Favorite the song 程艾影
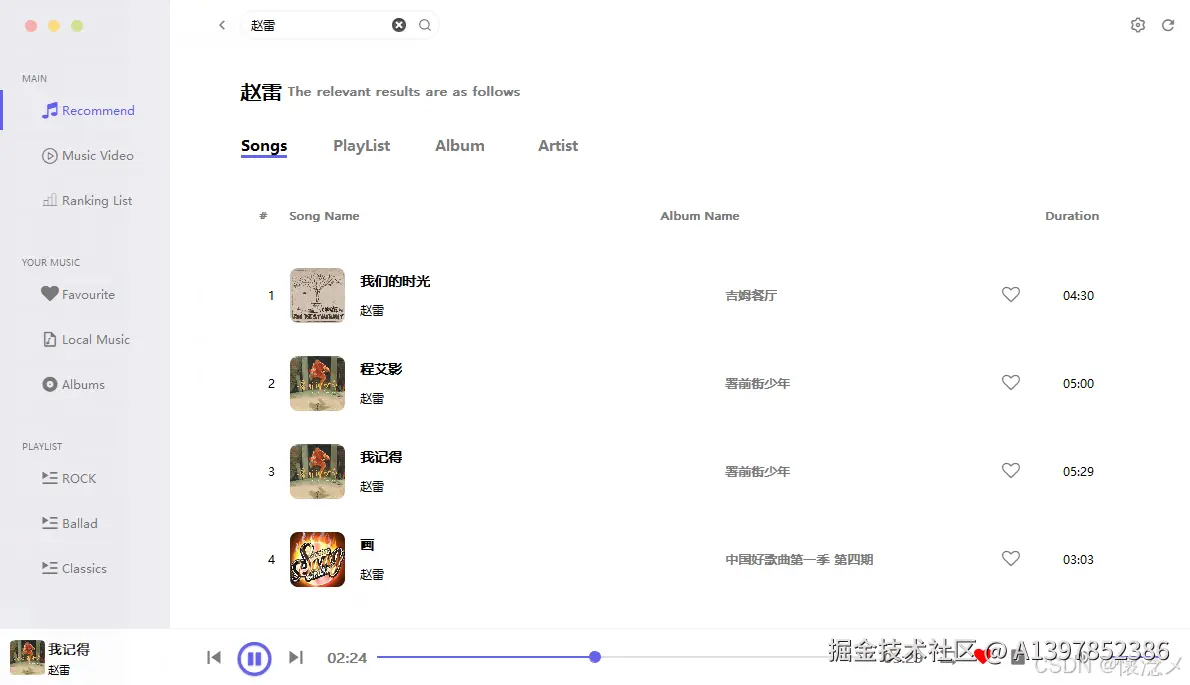The image size is (1190, 685). (x=1010, y=382)
